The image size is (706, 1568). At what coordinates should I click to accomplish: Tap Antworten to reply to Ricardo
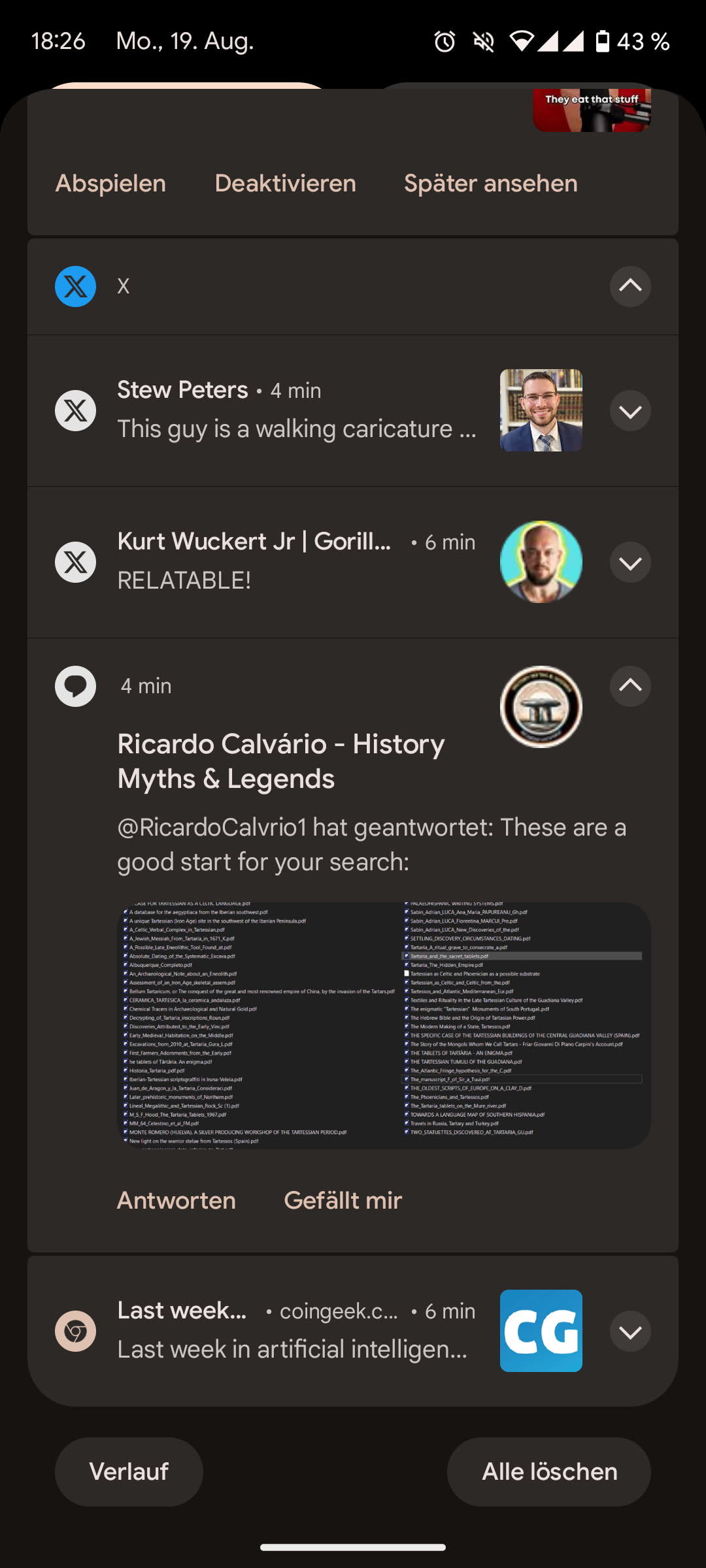coord(176,1201)
